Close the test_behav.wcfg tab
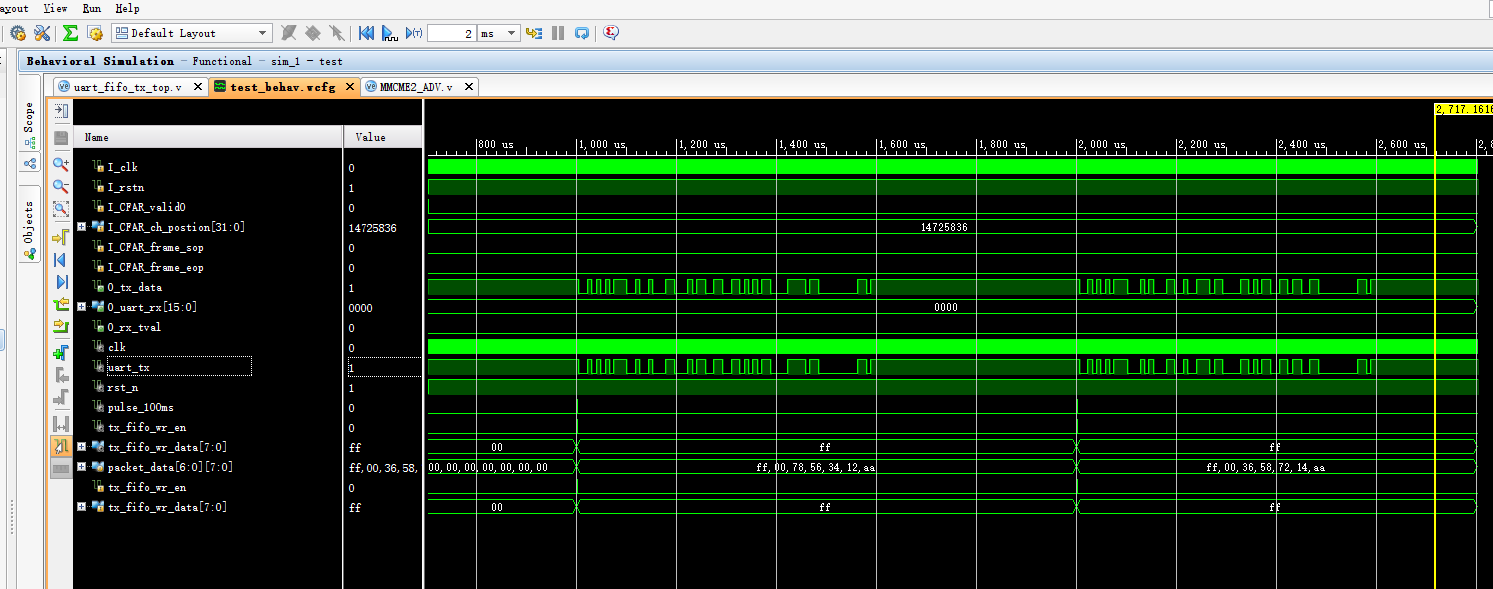The width and height of the screenshot is (1493, 589). tap(350, 87)
